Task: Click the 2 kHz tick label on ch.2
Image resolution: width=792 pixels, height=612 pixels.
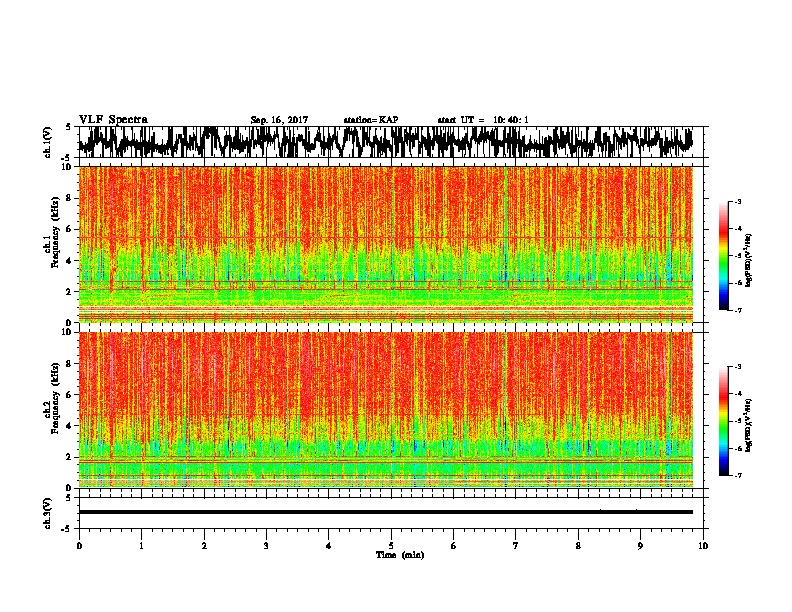Action: pyautogui.click(x=69, y=457)
